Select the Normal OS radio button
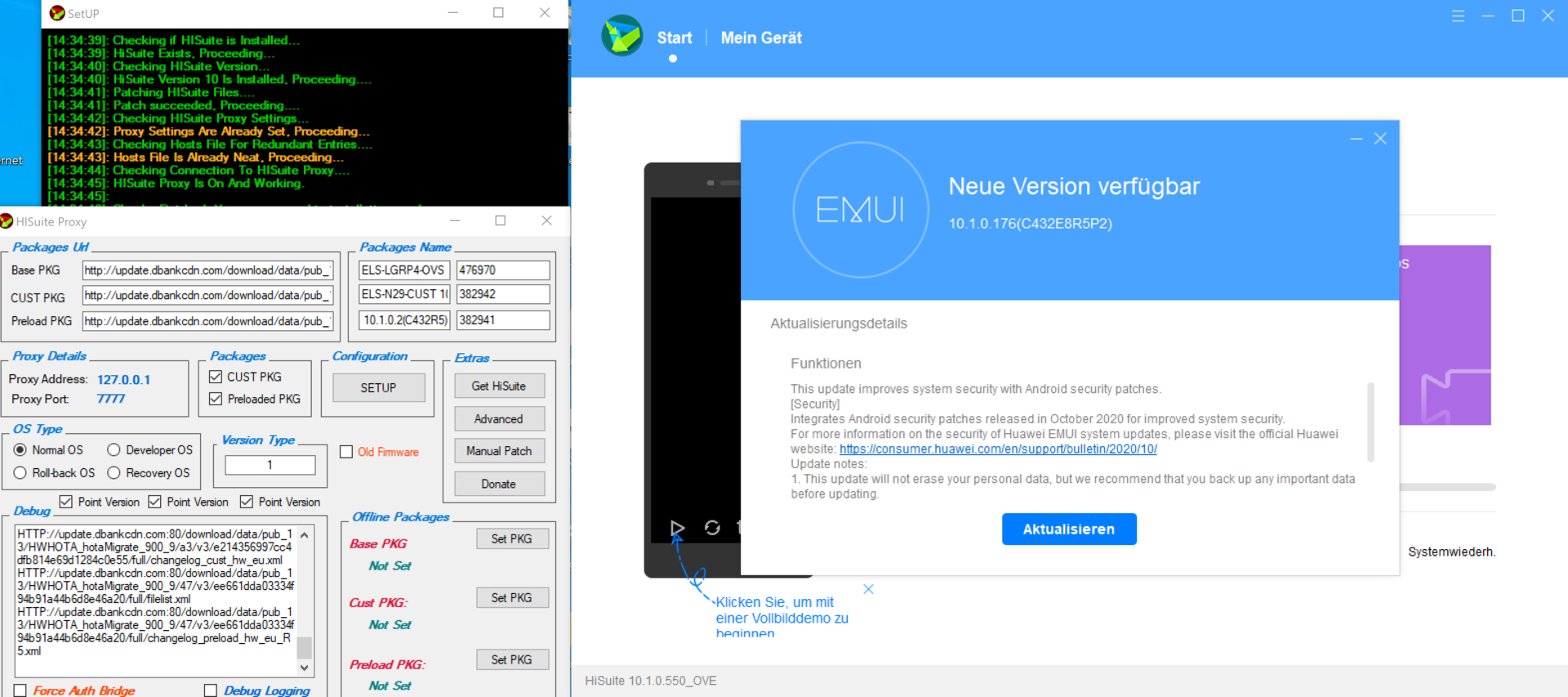Image resolution: width=1568 pixels, height=697 pixels. coord(20,450)
